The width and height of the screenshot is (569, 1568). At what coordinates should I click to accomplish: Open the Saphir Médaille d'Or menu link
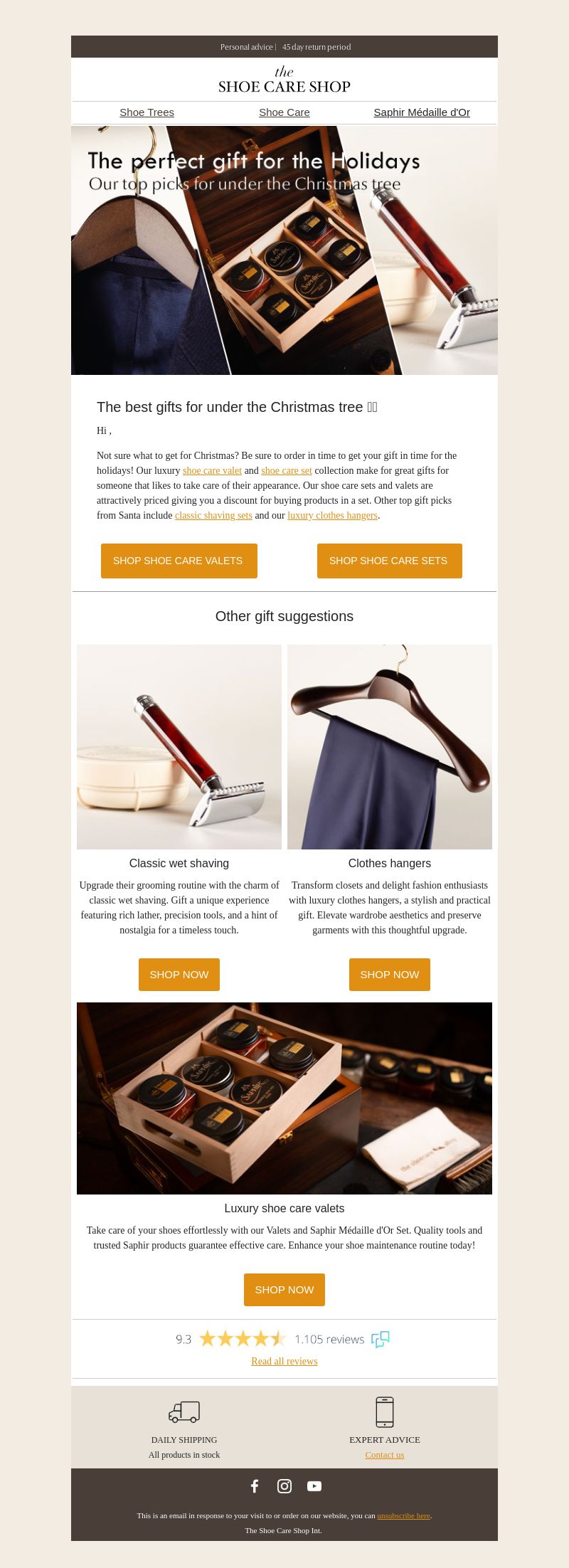pos(422,112)
